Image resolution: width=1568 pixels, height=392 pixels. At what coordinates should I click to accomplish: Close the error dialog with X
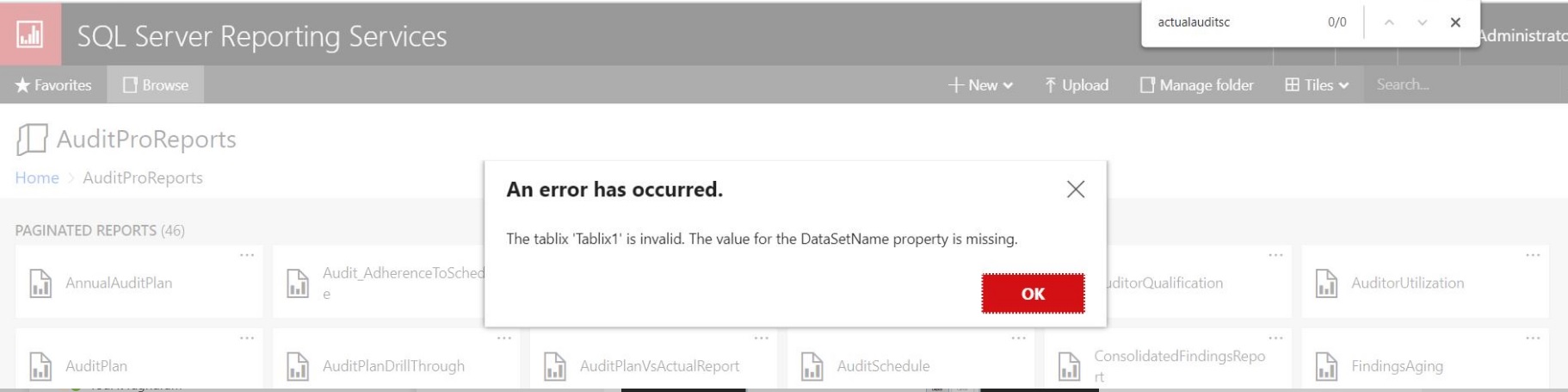tap(1076, 190)
